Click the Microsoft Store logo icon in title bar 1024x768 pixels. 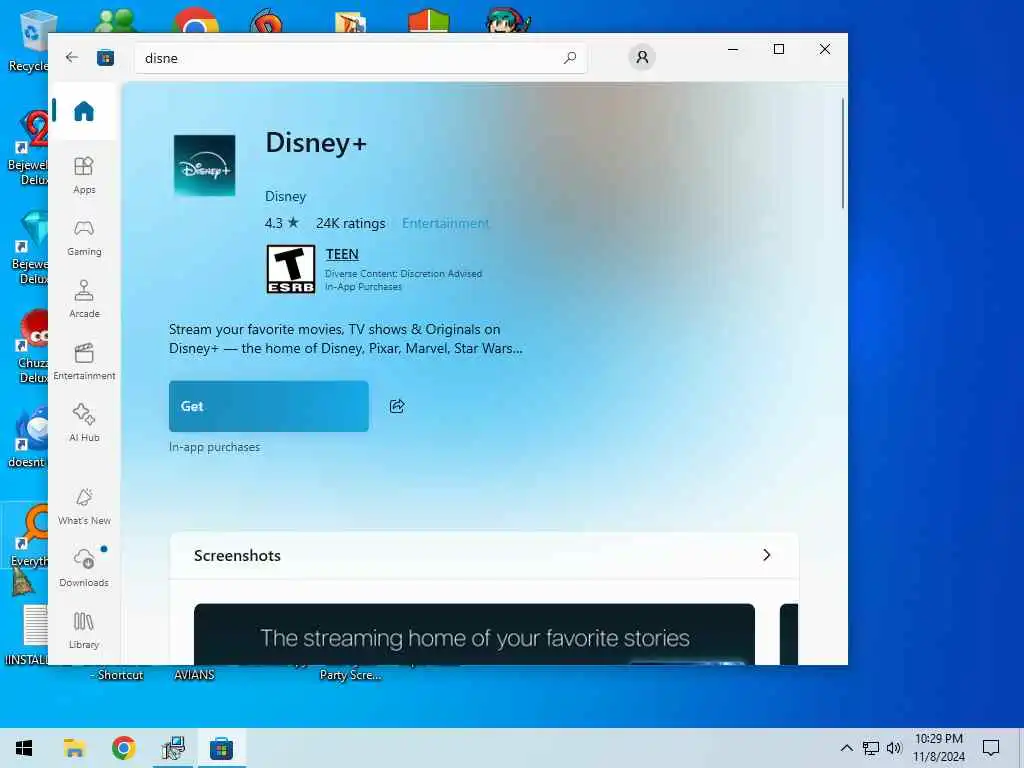[105, 58]
